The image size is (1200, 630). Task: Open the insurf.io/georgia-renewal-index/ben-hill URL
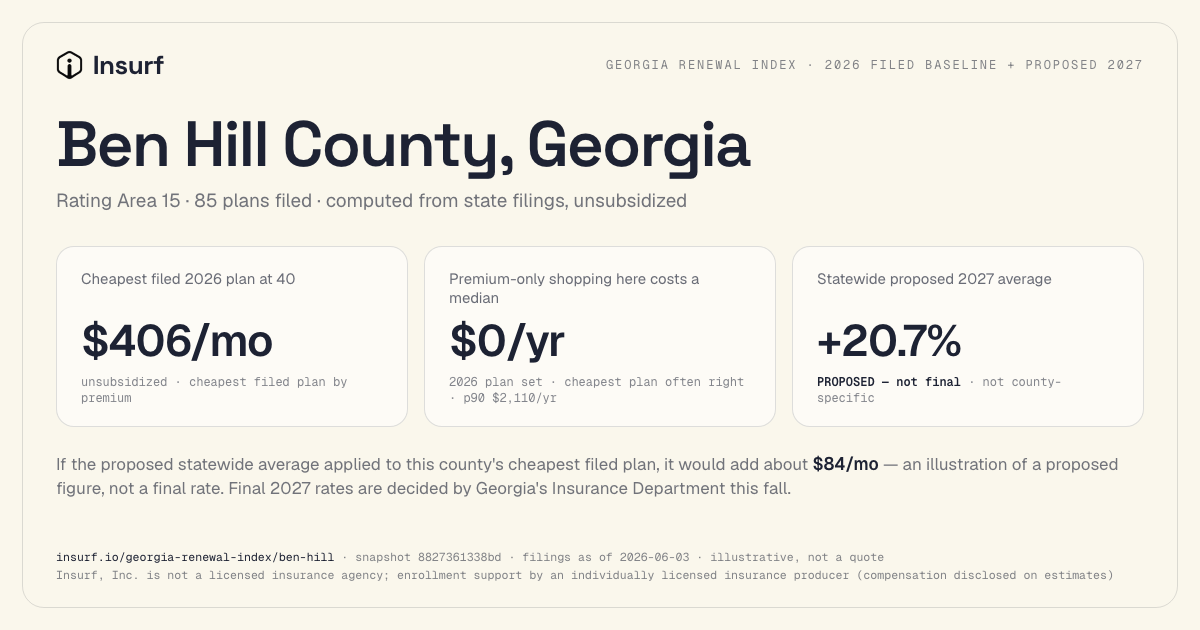195,557
